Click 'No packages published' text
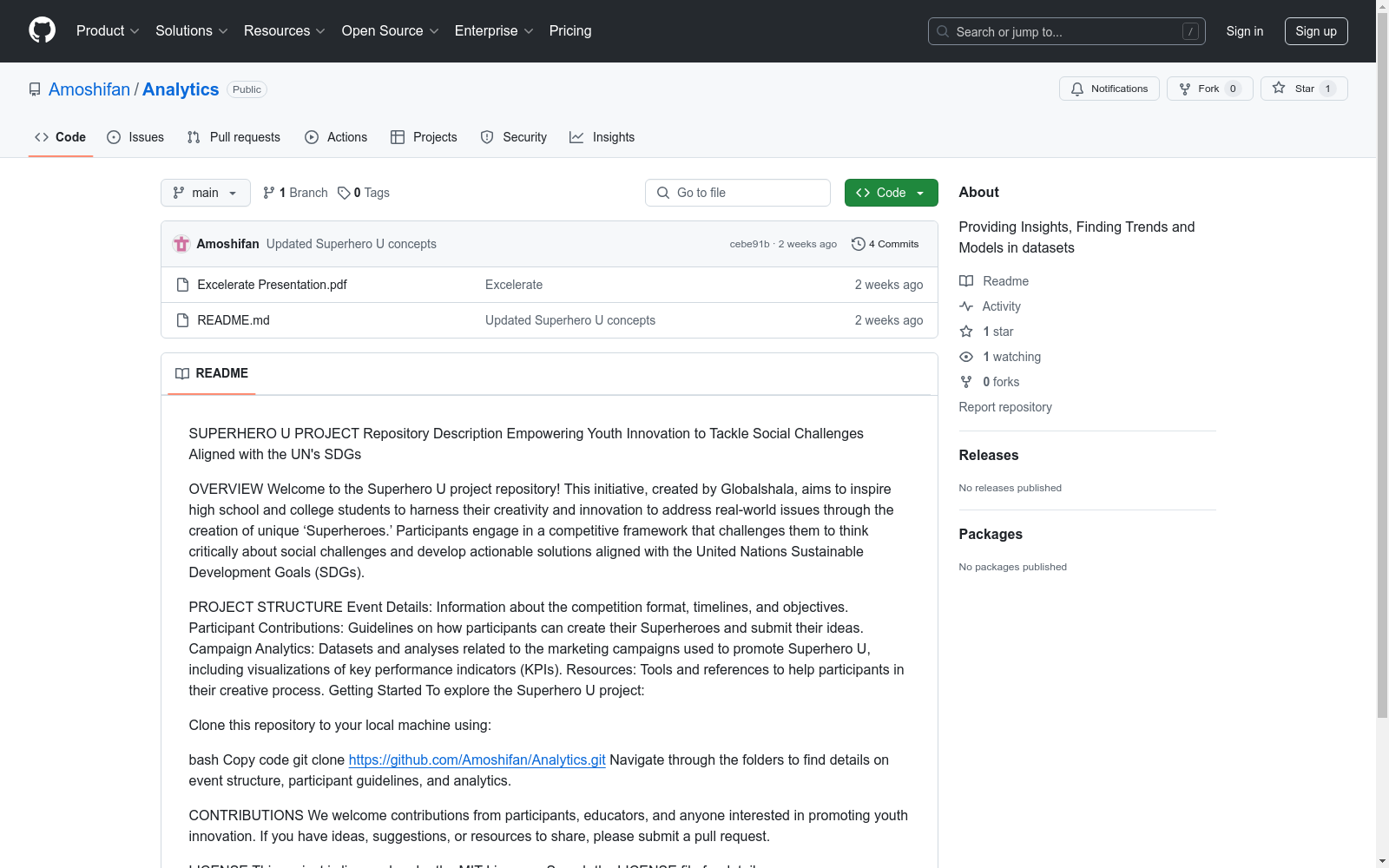 point(1013,567)
